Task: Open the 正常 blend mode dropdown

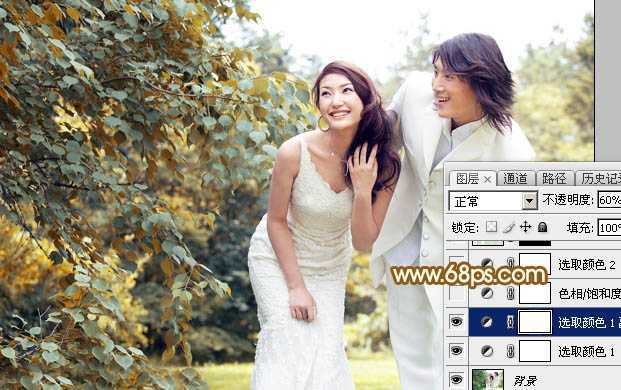Action: (529, 201)
